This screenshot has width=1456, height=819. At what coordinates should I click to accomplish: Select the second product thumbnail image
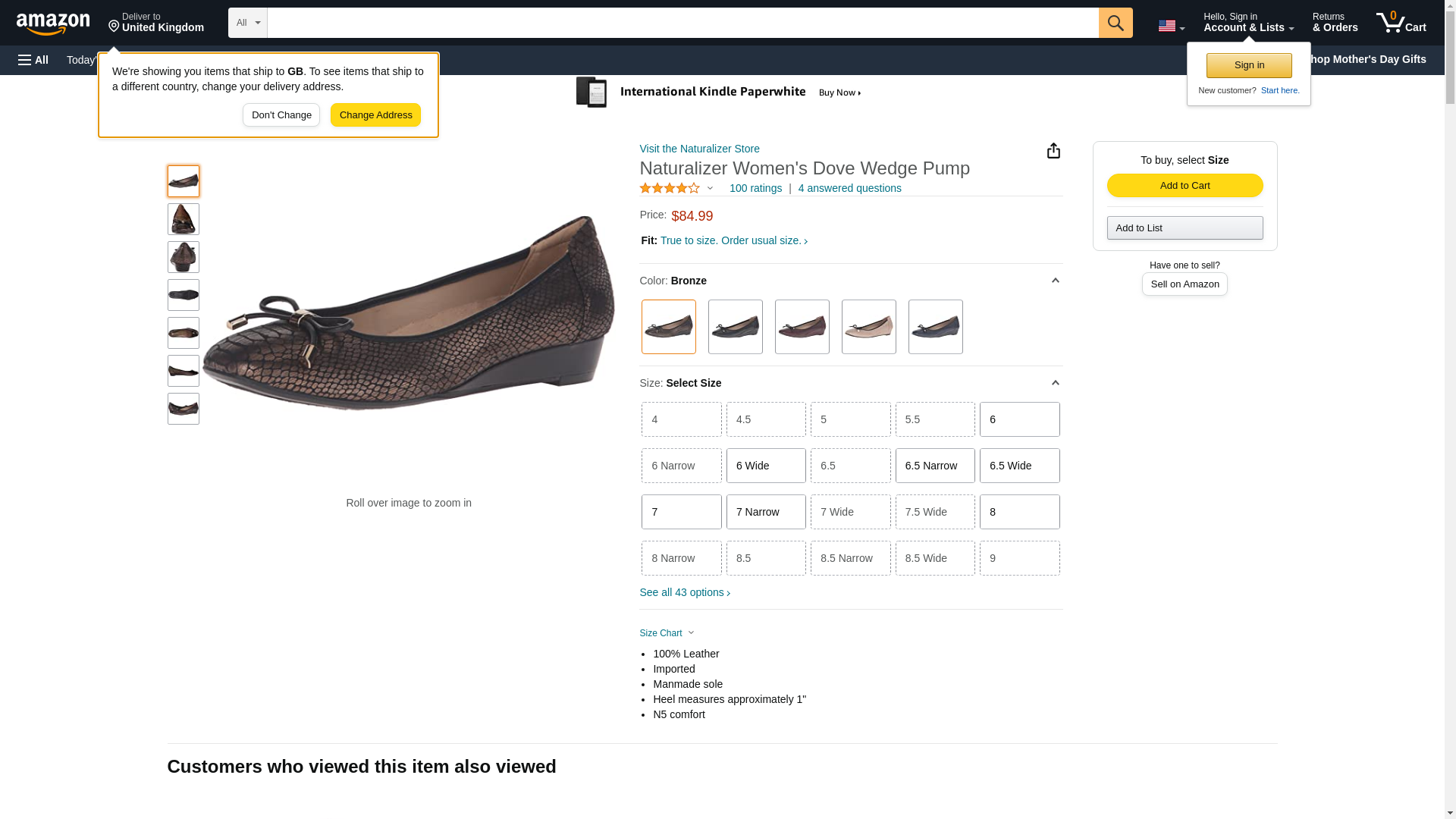click(184, 219)
